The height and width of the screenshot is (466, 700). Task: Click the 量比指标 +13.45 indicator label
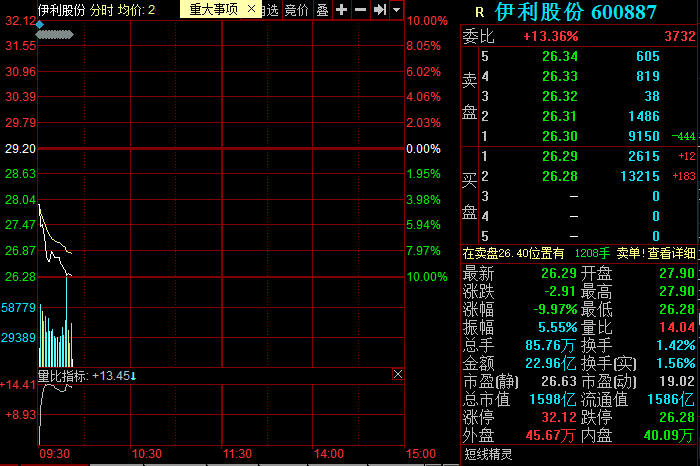[87, 376]
